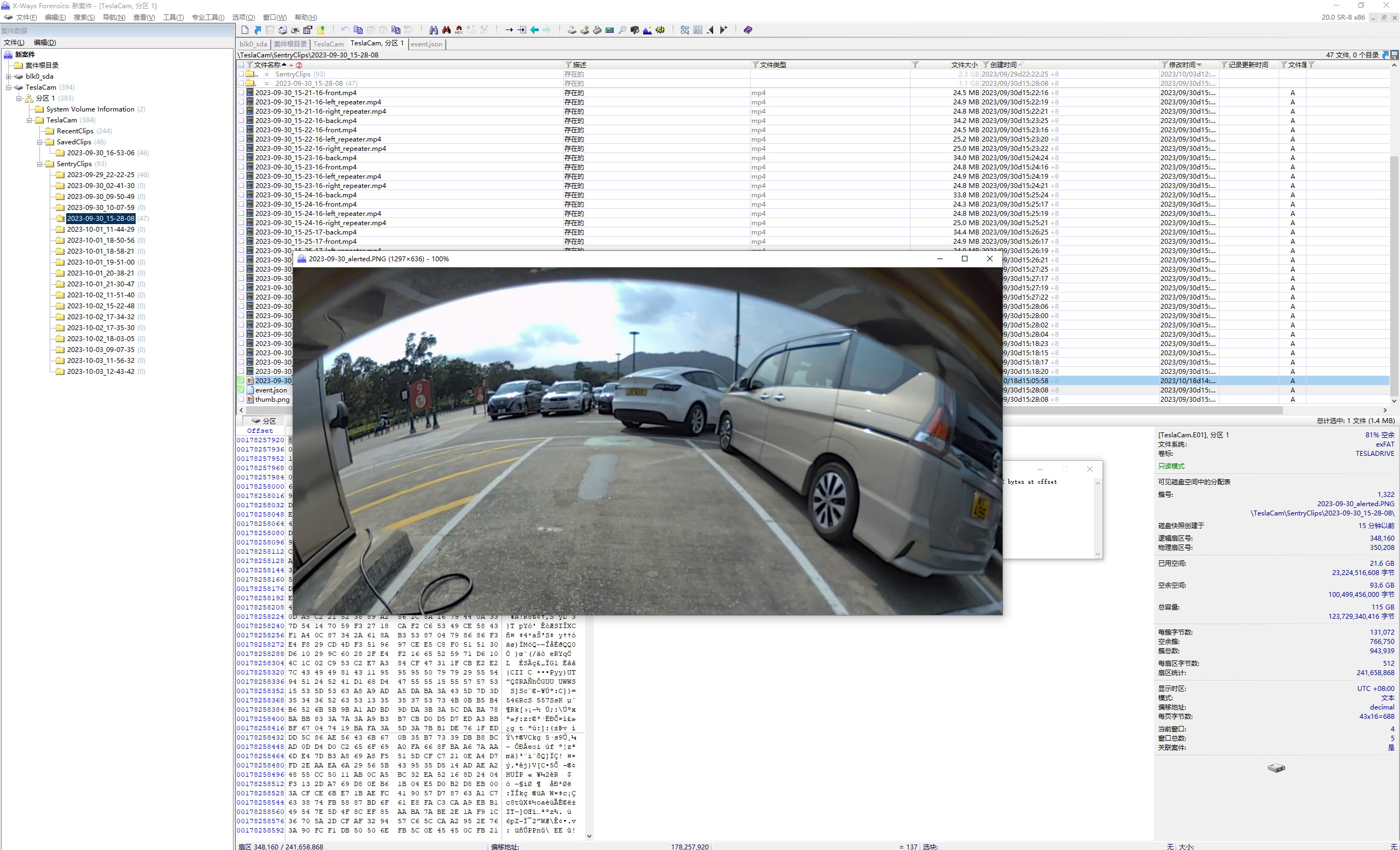Collapse the TeslaCam (394) evidence node

(9, 87)
